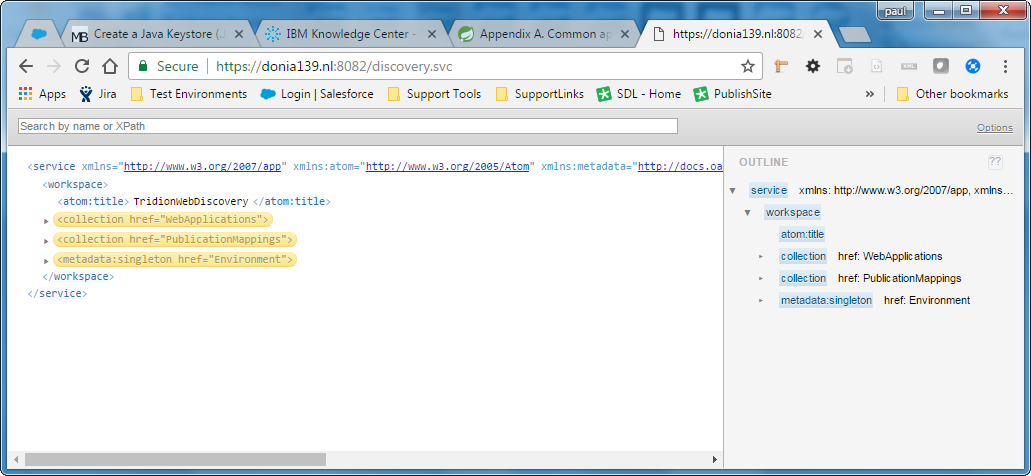
Task: Expand the WebApplications collection node in XML
Action: pyautogui.click(x=46, y=220)
